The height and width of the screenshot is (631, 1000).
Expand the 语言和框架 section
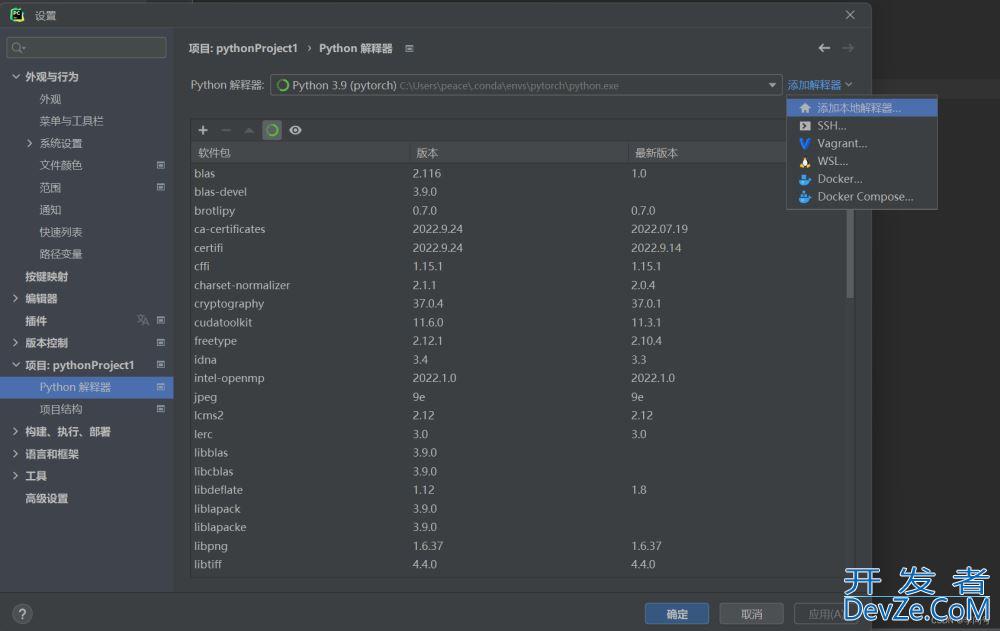point(16,454)
